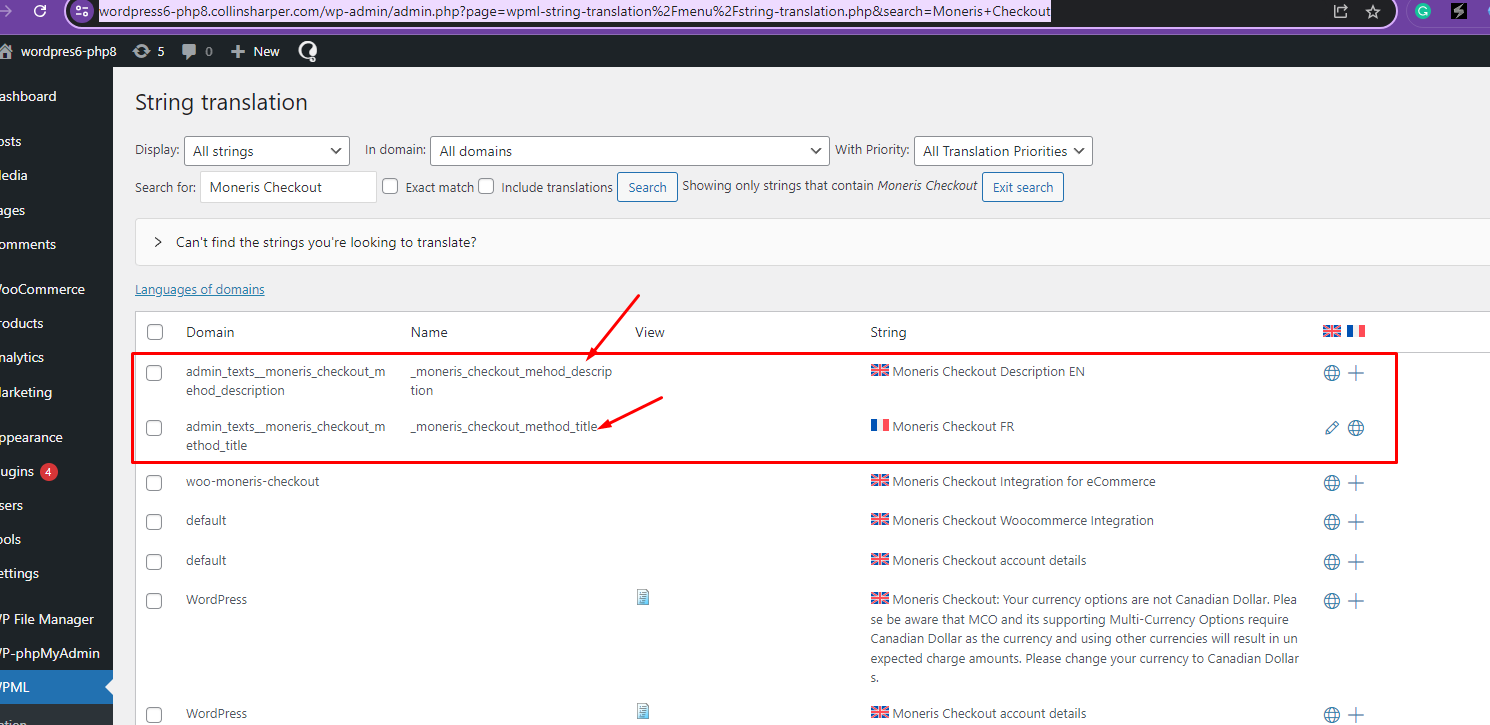Tick the Exact match checkbox

click(x=390, y=186)
